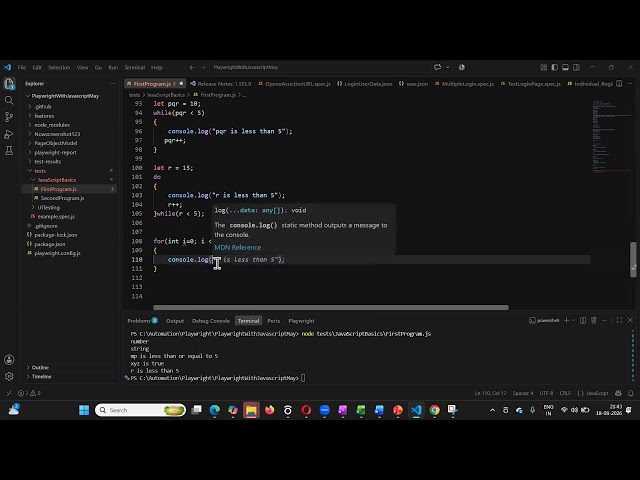The width and height of the screenshot is (640, 480).
Task: Open the Selection menu
Action: pyautogui.click(x=59, y=67)
